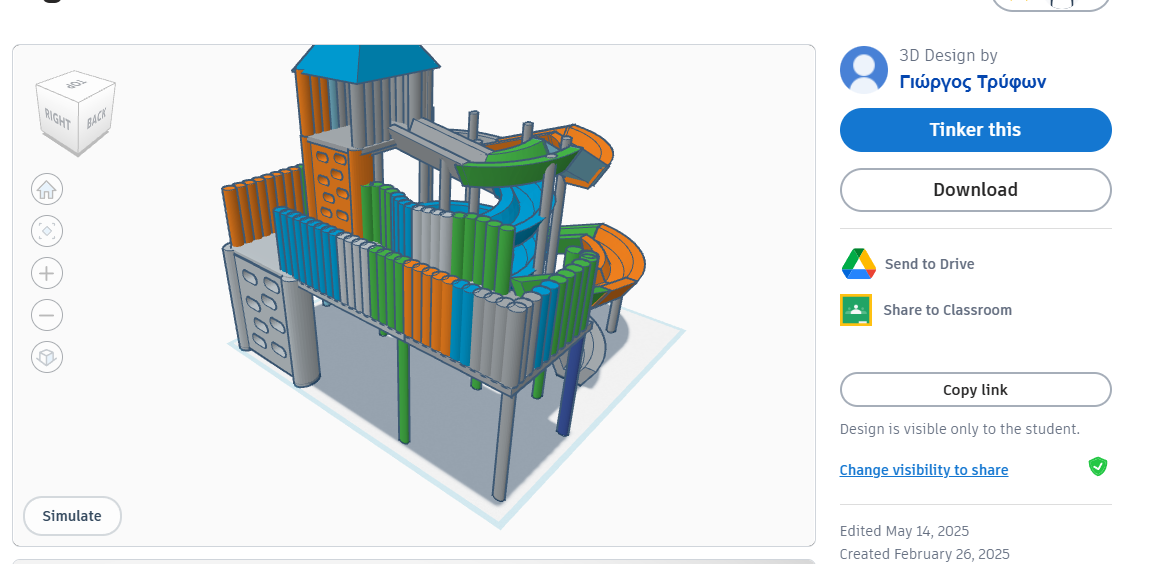Click the green shield privacy icon
The image size is (1152, 564).
pyautogui.click(x=1098, y=466)
